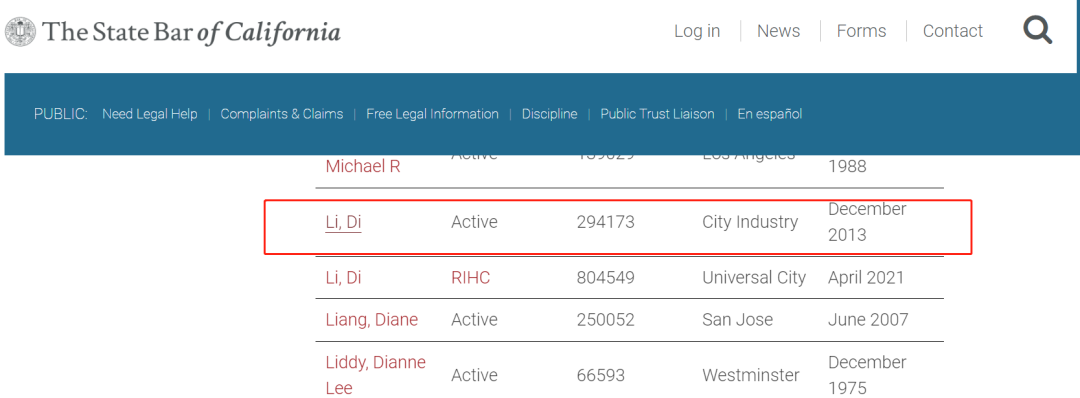The image size is (1080, 398).
Task: Select Contact in the top navigation
Action: tap(953, 31)
